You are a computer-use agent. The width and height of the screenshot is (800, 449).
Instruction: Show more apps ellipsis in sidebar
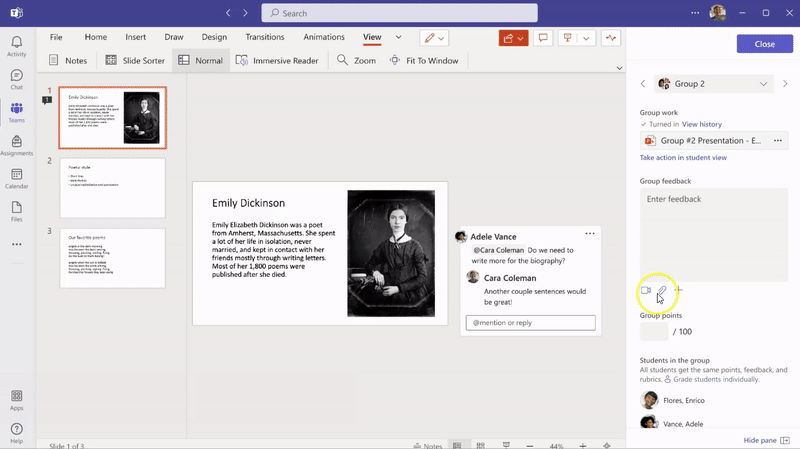click(17, 244)
